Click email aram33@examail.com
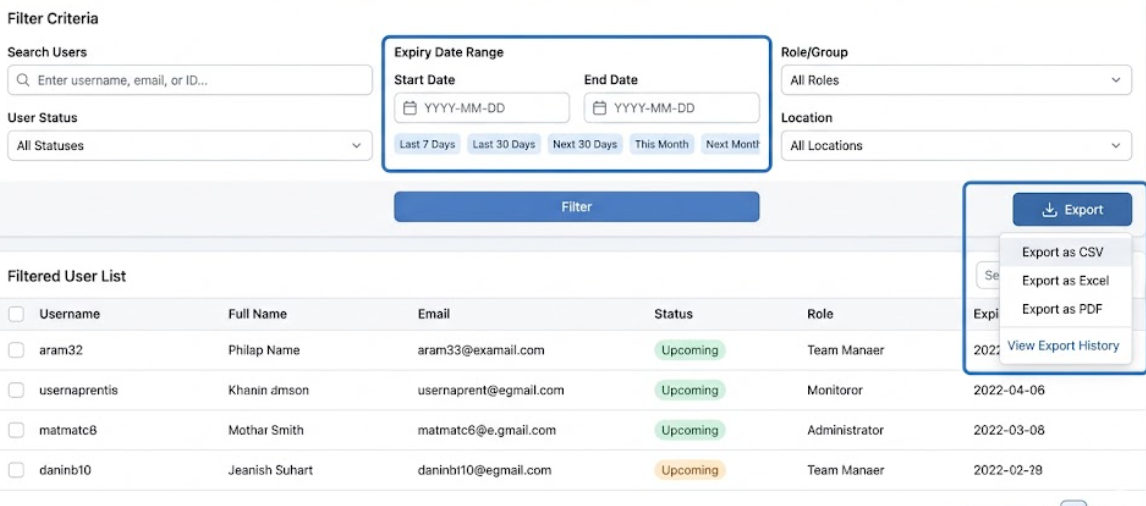 (x=481, y=350)
